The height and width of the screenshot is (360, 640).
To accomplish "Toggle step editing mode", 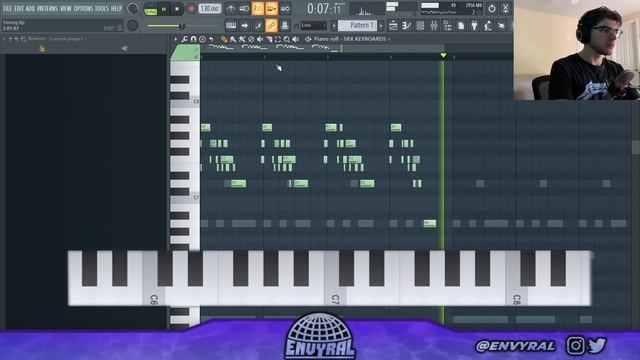I will click(x=258, y=25).
